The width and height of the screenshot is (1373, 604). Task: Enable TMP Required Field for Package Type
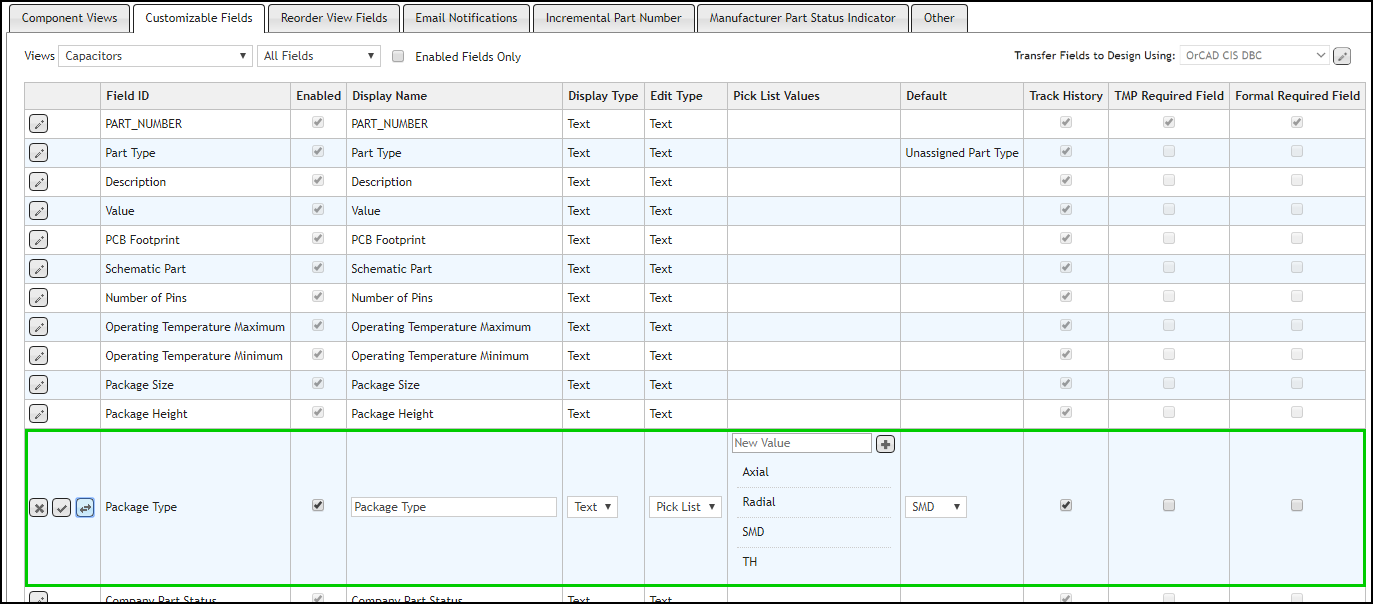(1168, 506)
